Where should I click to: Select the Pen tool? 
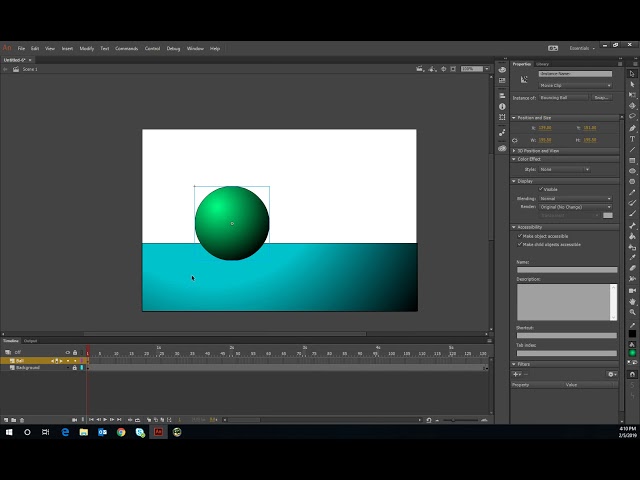(x=632, y=128)
